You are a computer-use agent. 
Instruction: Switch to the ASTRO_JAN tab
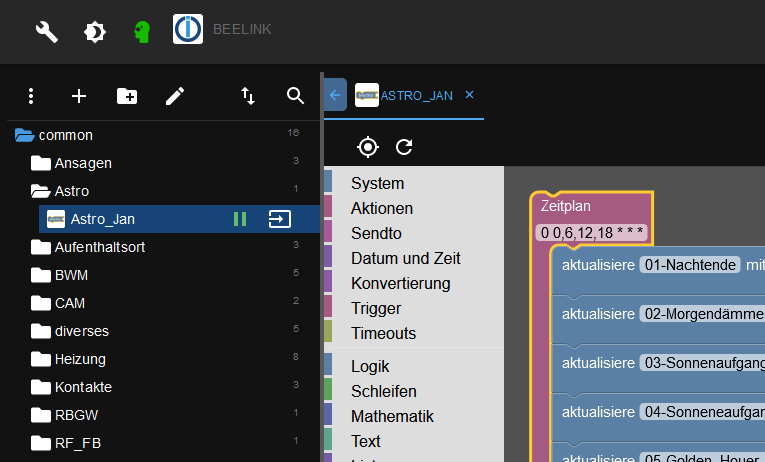coord(417,96)
